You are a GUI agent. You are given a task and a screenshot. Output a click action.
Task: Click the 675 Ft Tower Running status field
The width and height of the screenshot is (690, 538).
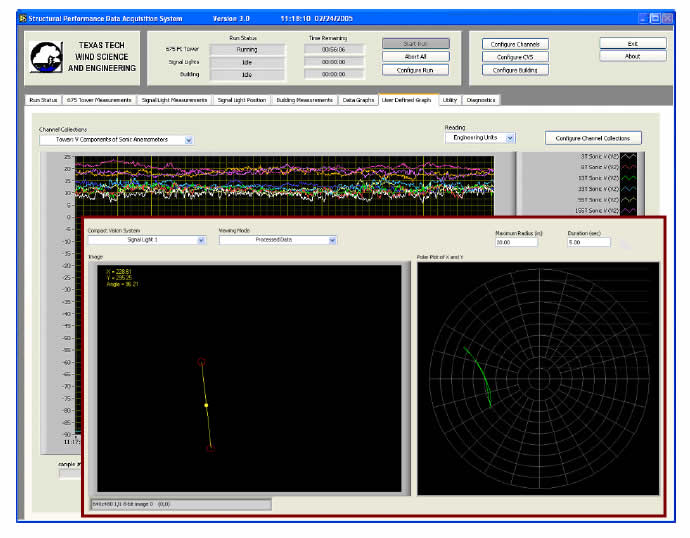(x=247, y=50)
